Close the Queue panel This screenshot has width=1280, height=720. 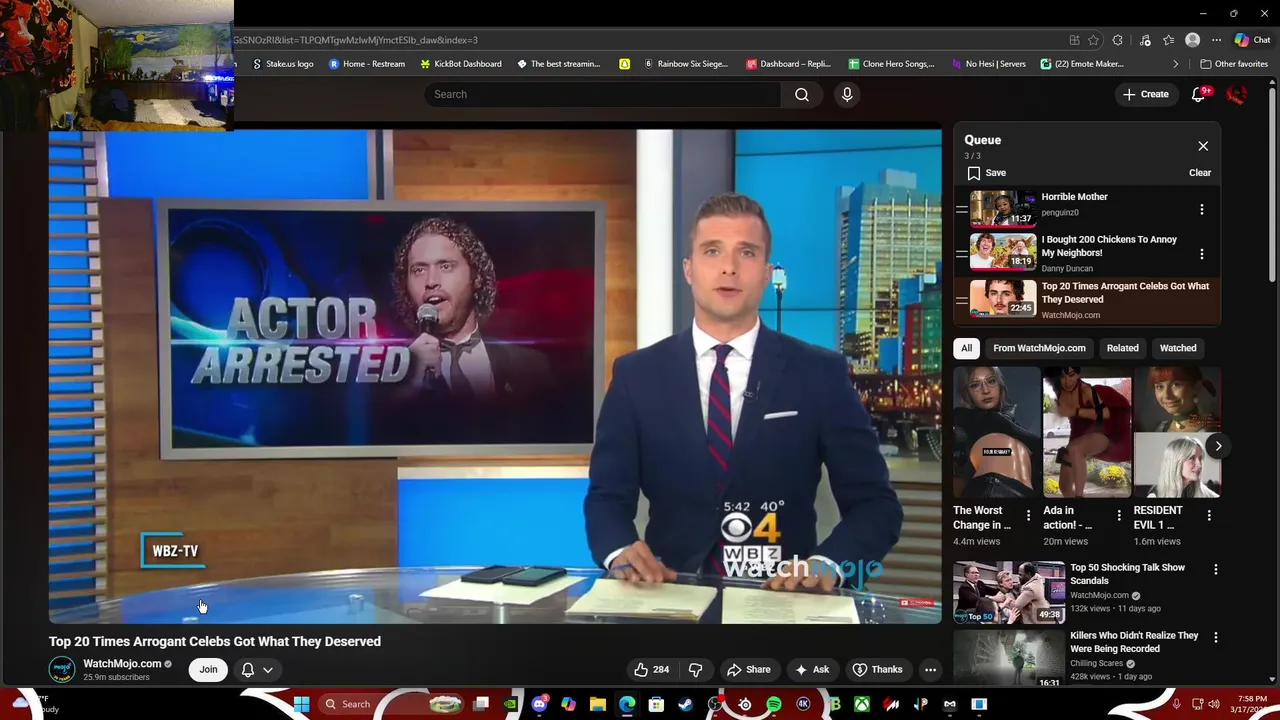(1203, 146)
